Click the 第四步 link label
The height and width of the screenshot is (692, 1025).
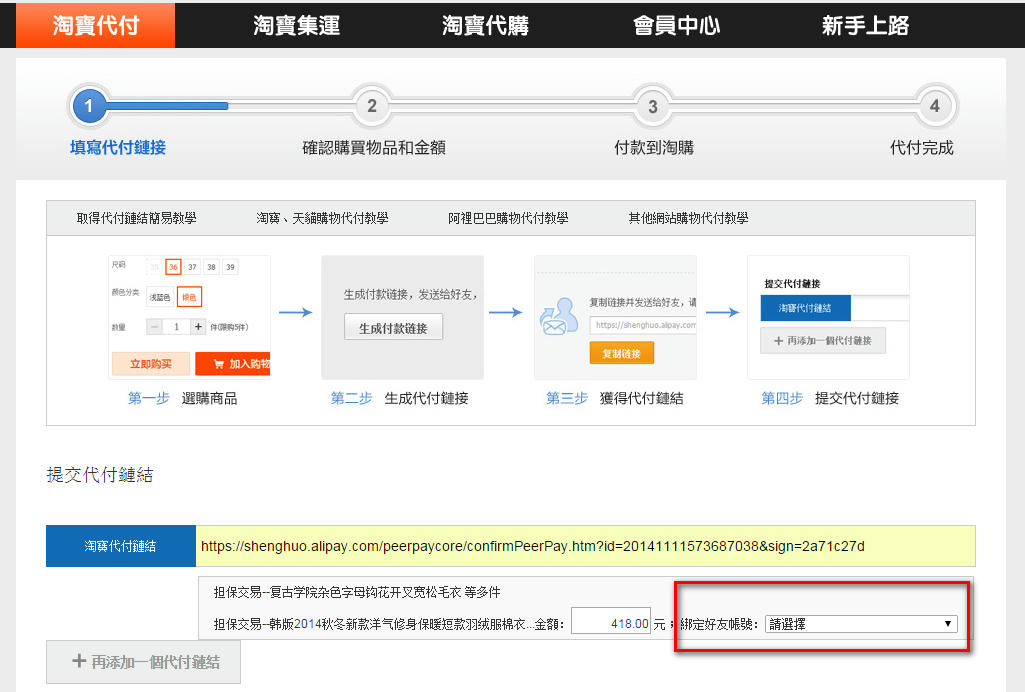tap(782, 398)
